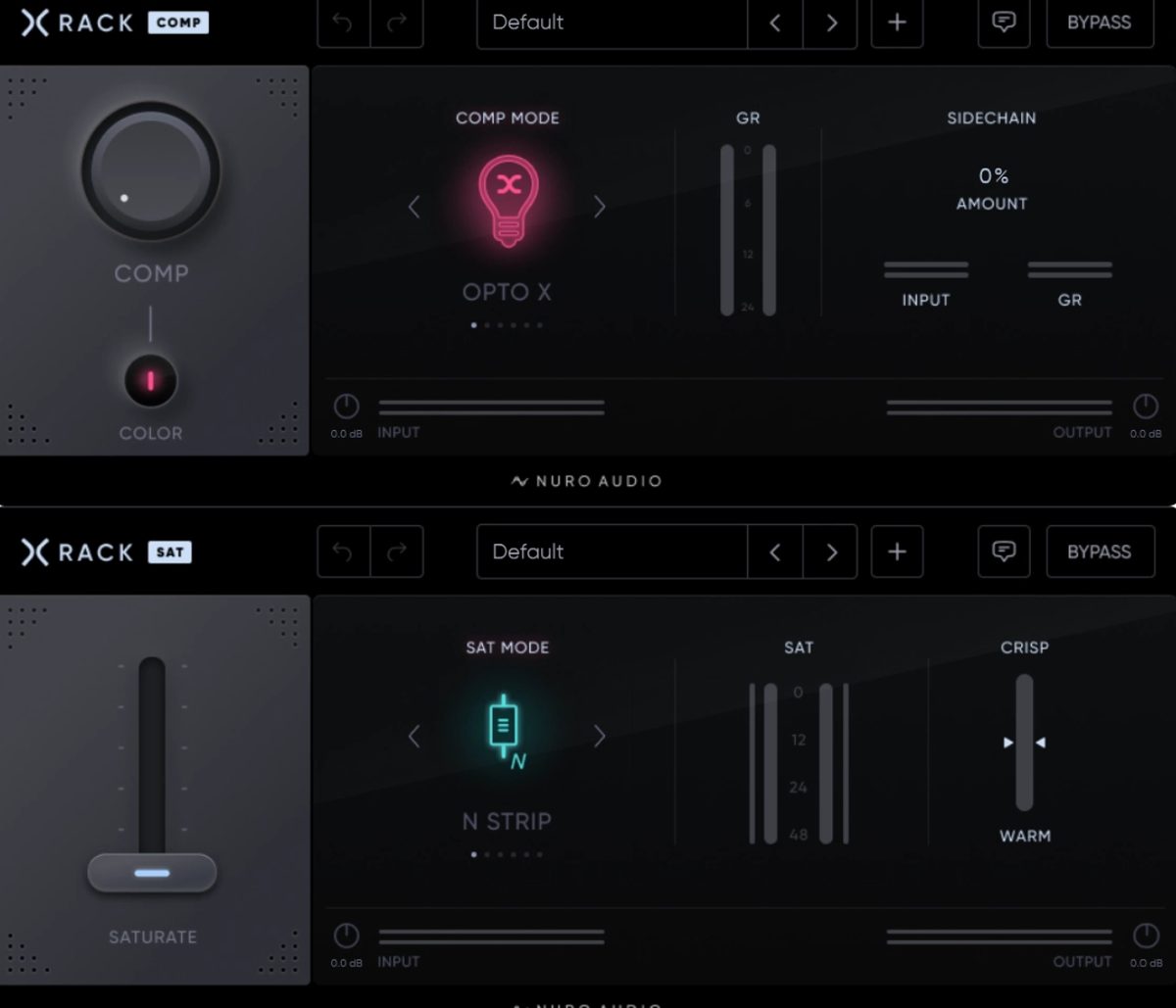Click the Nuro Audio logo under COMP rack

[587, 481]
